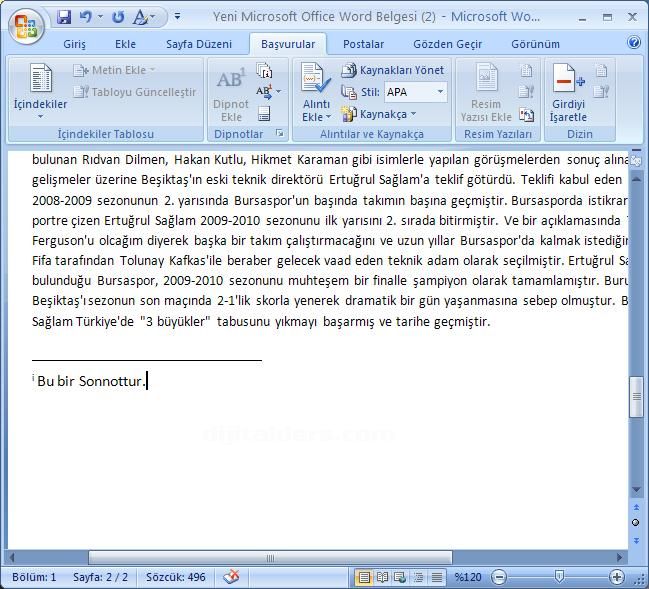This screenshot has width=649, height=589.
Task: Click the Sayfa: 2 / 2 status indicator
Action: click(100, 577)
